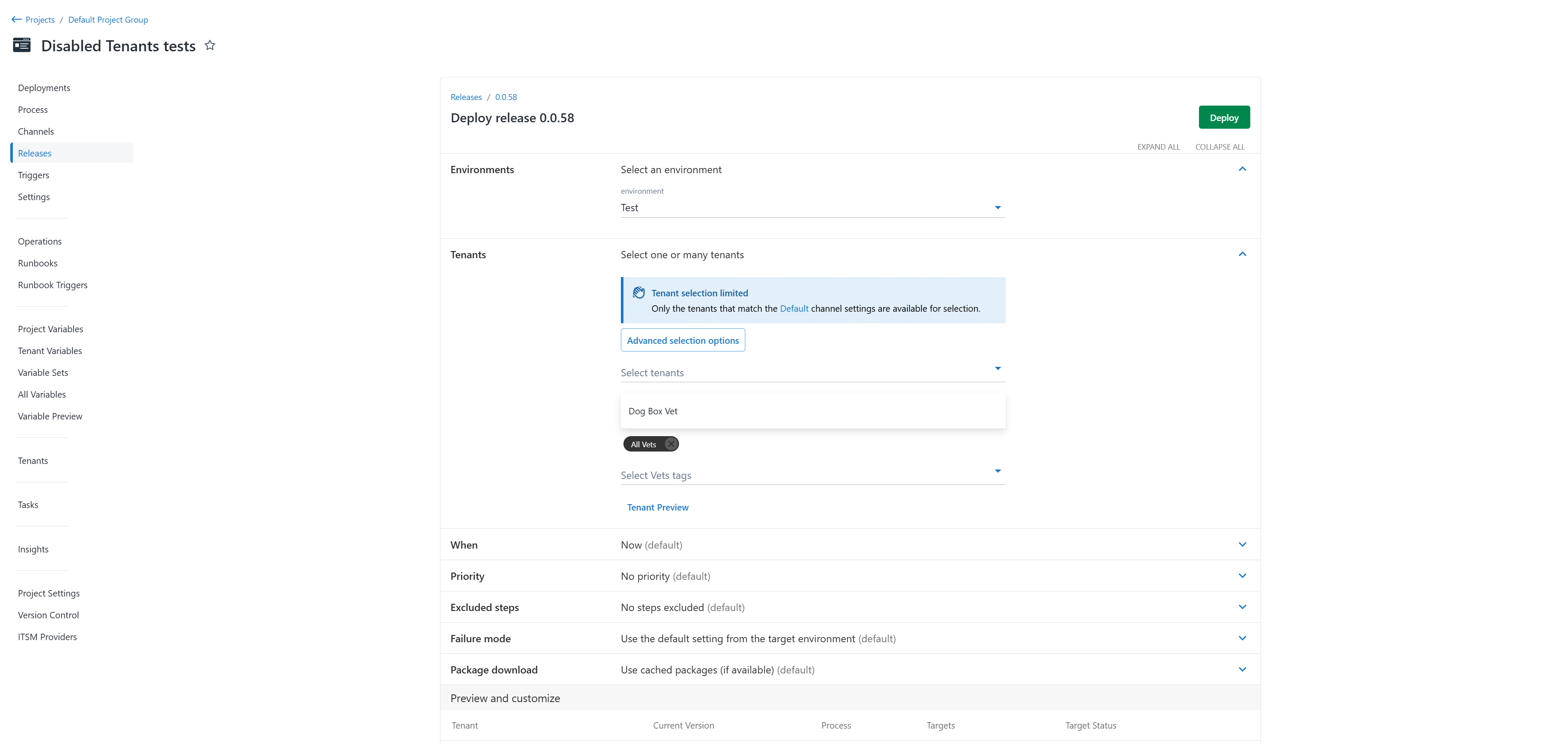
Task: Open the environment dropdown showing Test
Action: tap(997, 207)
